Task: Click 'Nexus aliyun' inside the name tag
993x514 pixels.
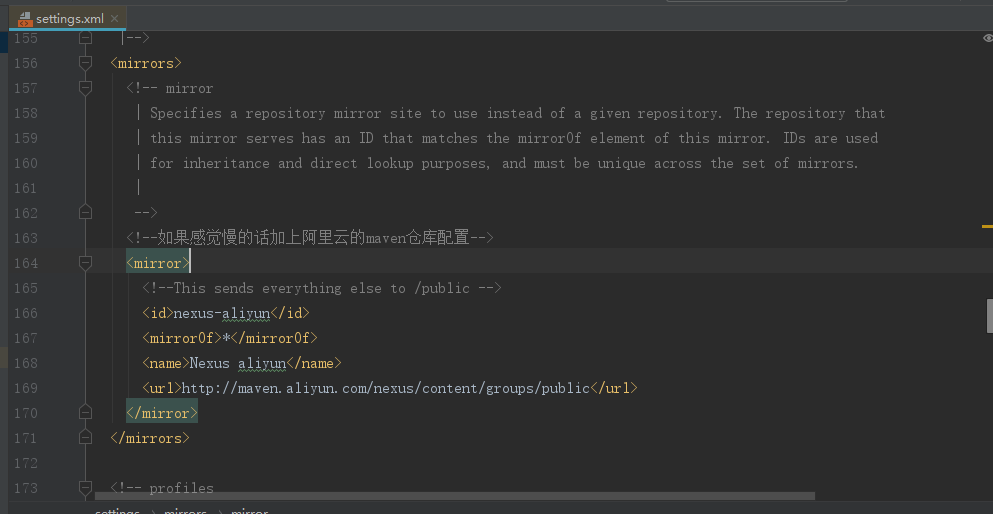Action: tap(238, 363)
